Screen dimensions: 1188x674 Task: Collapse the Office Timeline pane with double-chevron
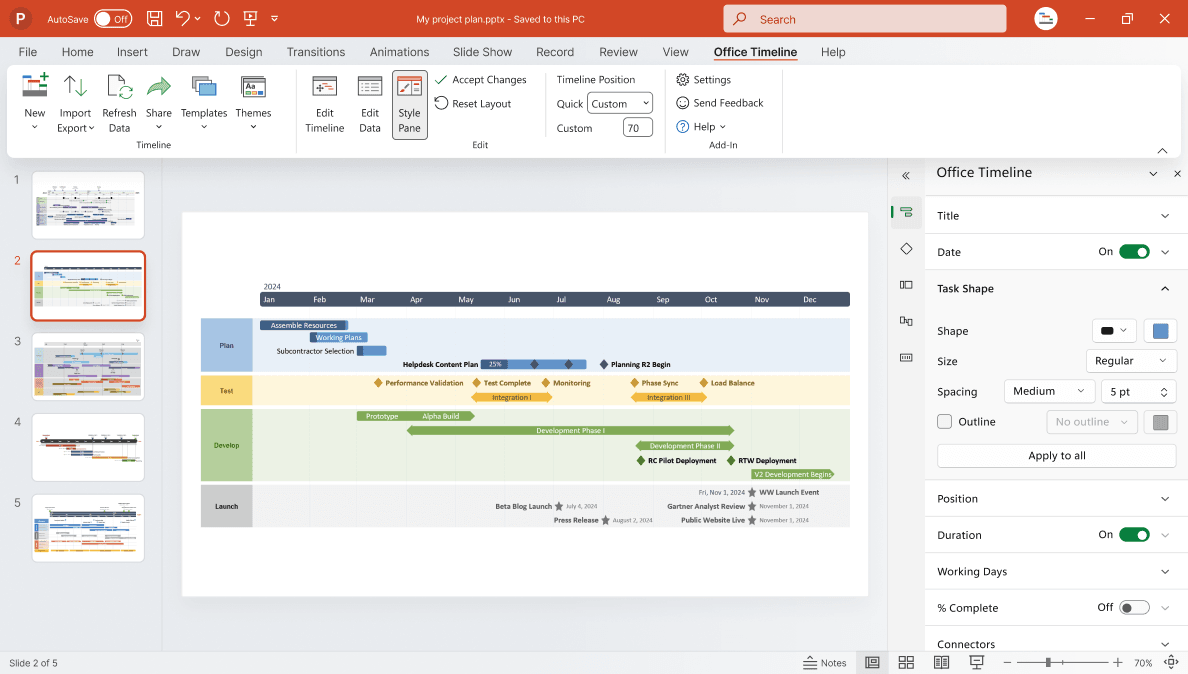point(905,174)
